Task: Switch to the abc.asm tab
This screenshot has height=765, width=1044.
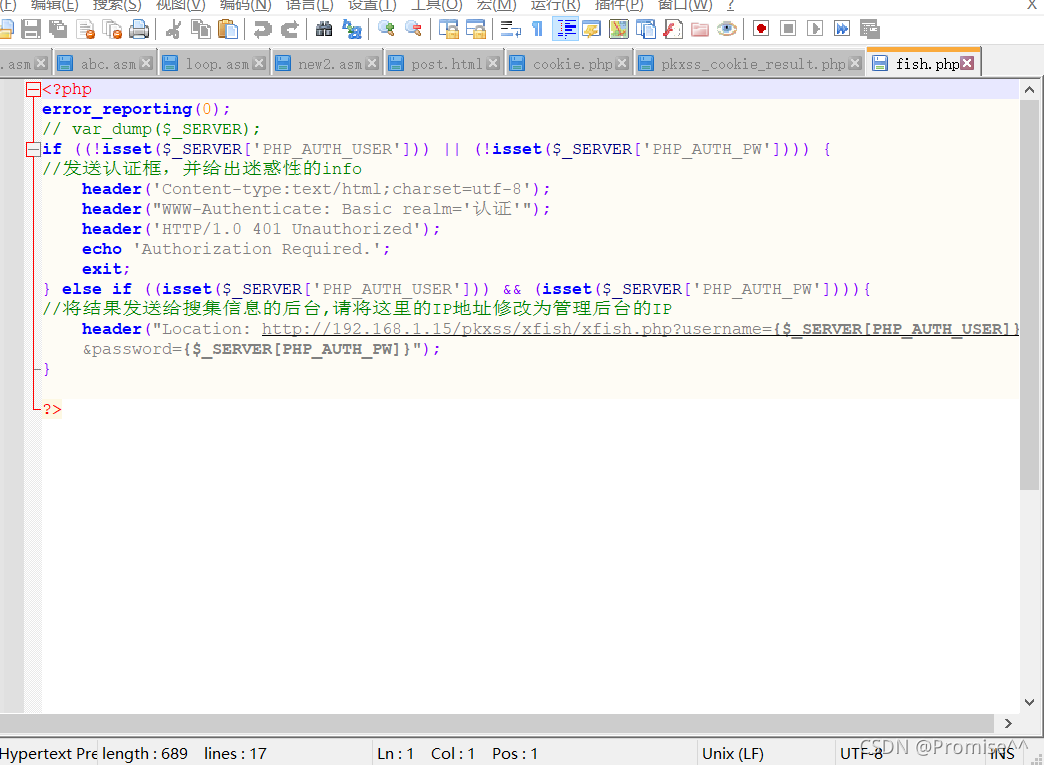Action: (x=104, y=64)
